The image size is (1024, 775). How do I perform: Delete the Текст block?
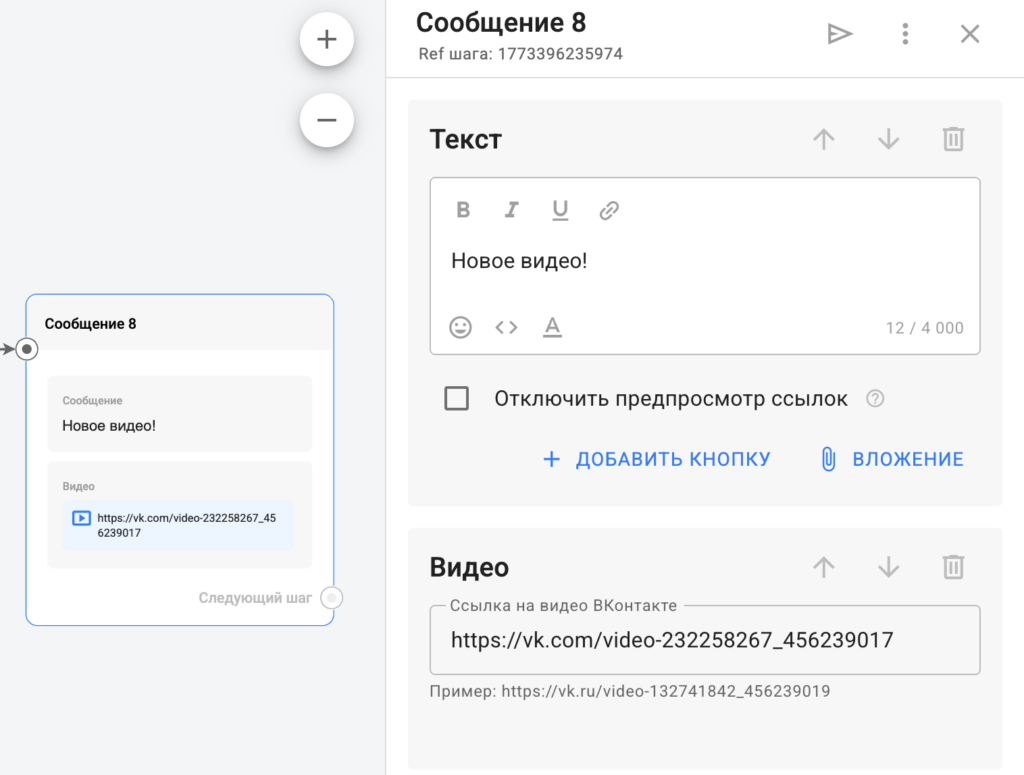point(953,139)
